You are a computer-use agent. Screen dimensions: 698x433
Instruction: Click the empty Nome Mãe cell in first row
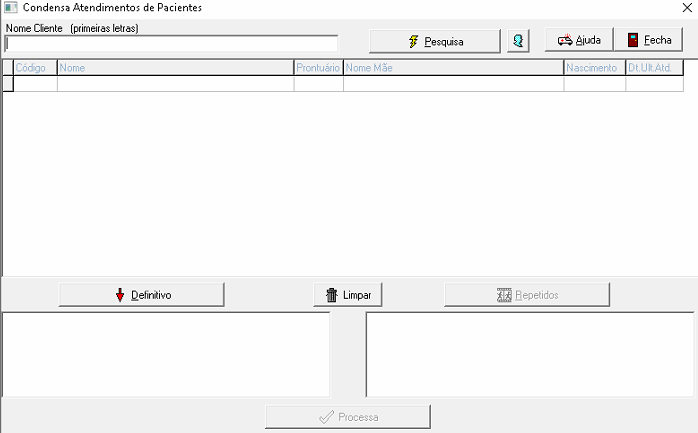pos(454,84)
